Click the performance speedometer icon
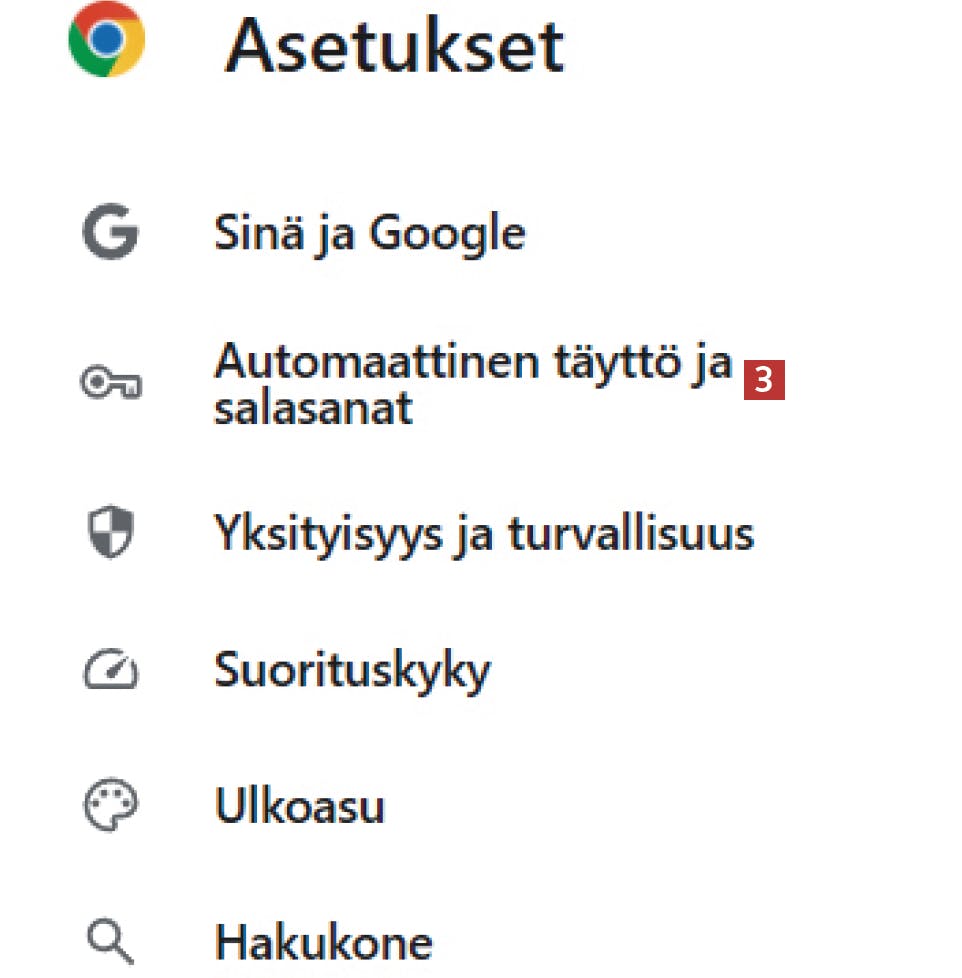Screen dimensions: 962x978 (110, 671)
